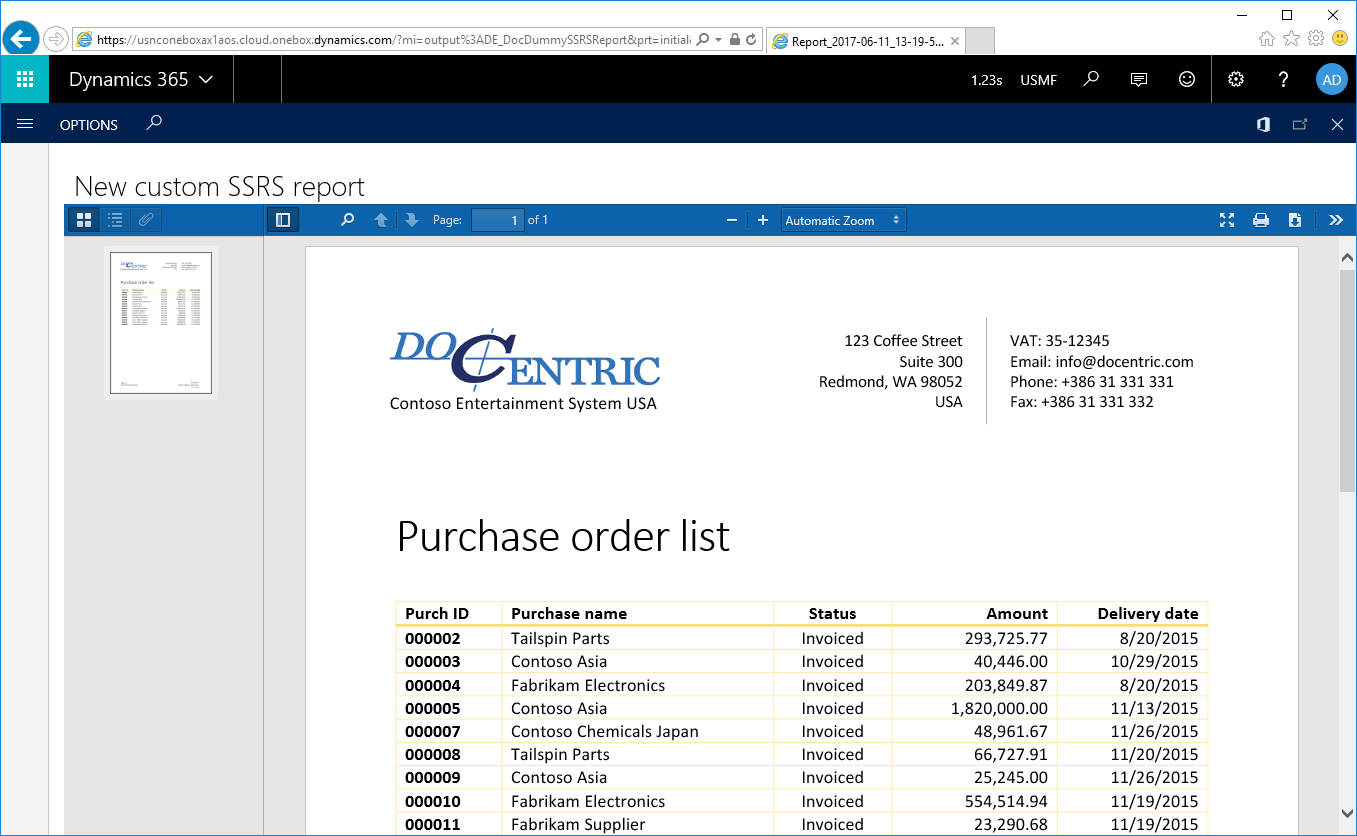The image size is (1357, 836).
Task: Show thumbnails view in viewer sidebar
Action: click(85, 220)
